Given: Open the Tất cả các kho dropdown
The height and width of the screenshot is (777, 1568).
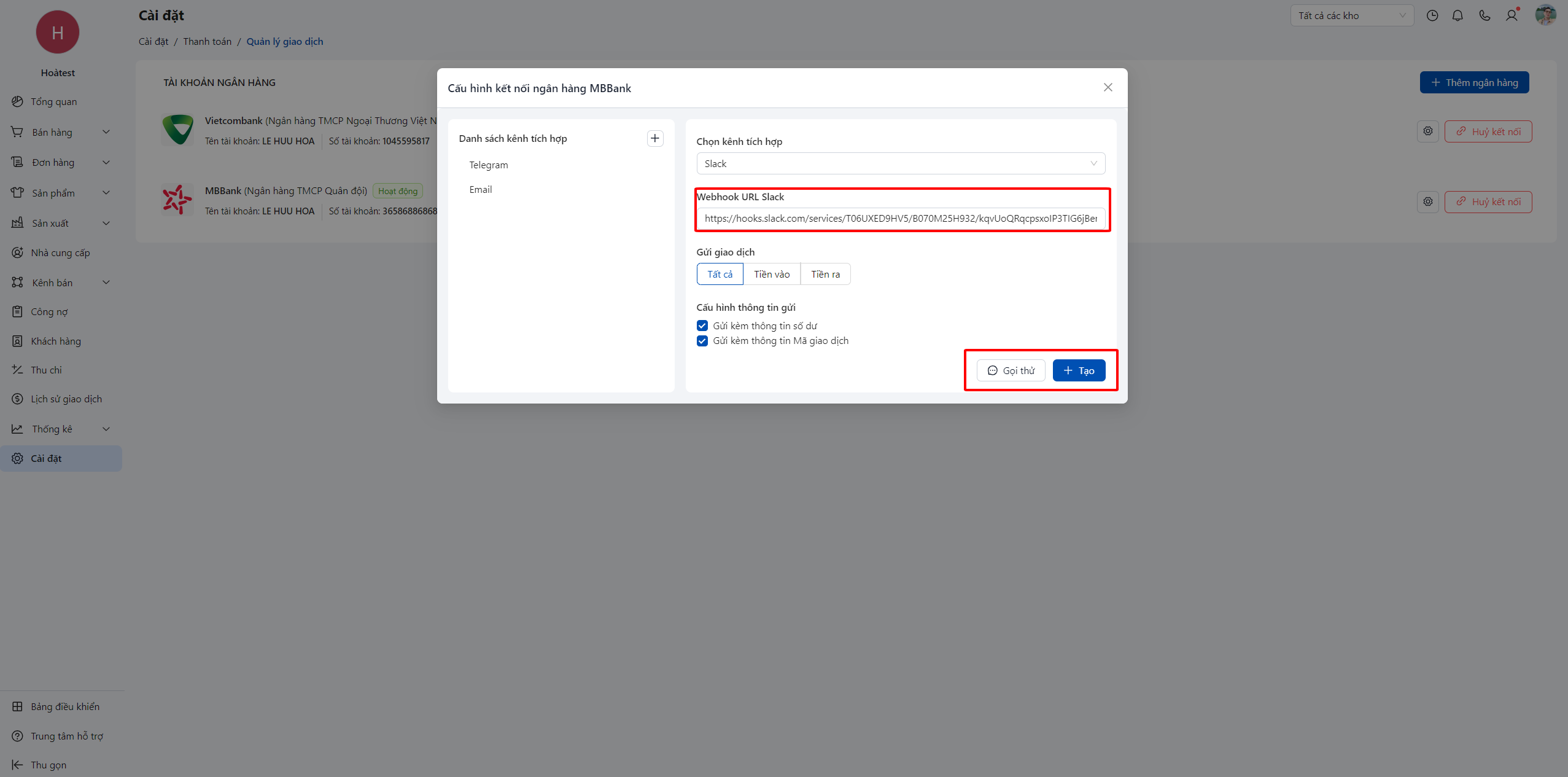Looking at the screenshot, I should (x=1351, y=16).
